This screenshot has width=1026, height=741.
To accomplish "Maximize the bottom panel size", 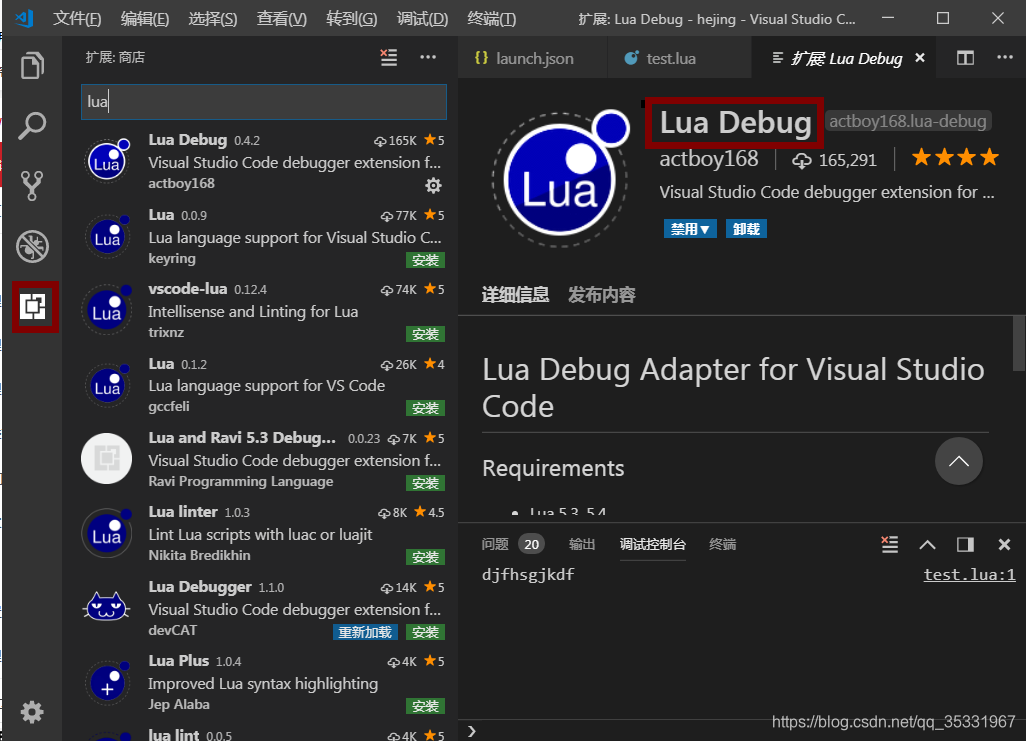I will 927,545.
